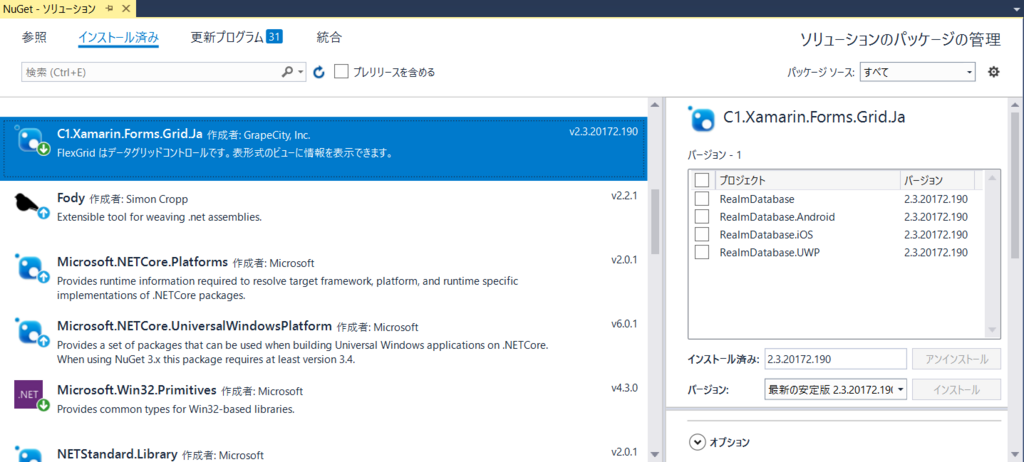The height and width of the screenshot is (462, 1024).
Task: Click project list scroll down arrow
Action: click(x=993, y=330)
